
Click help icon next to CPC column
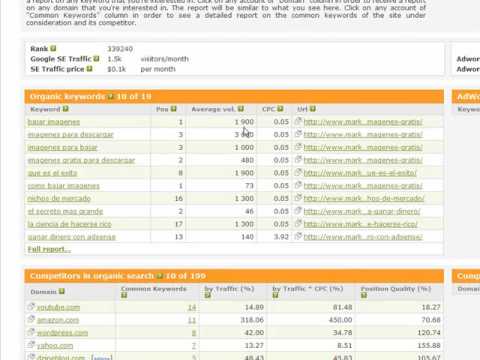pos(280,109)
